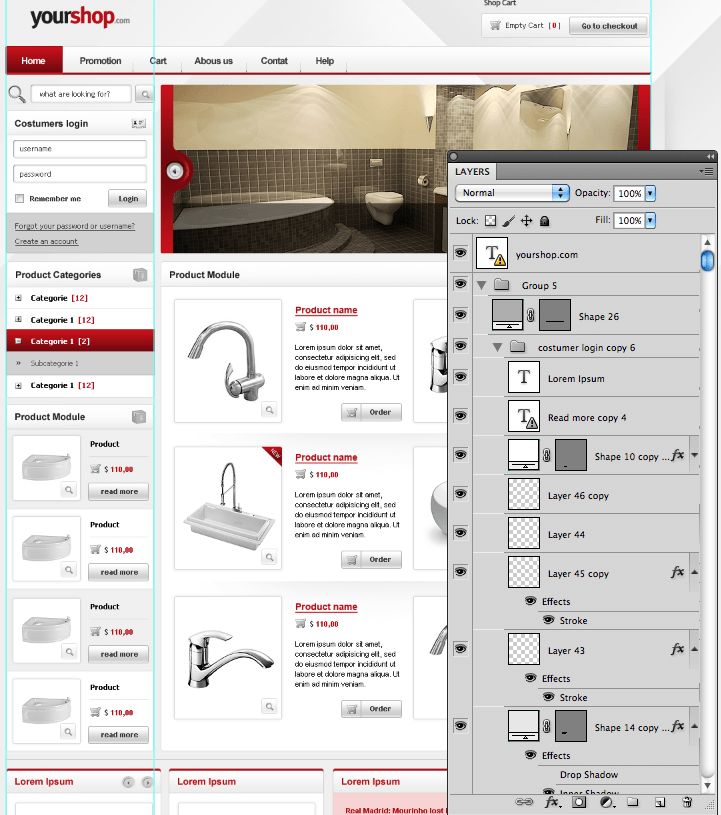Open the Abous us nav tab
The height and width of the screenshot is (815, 721).
213,61
